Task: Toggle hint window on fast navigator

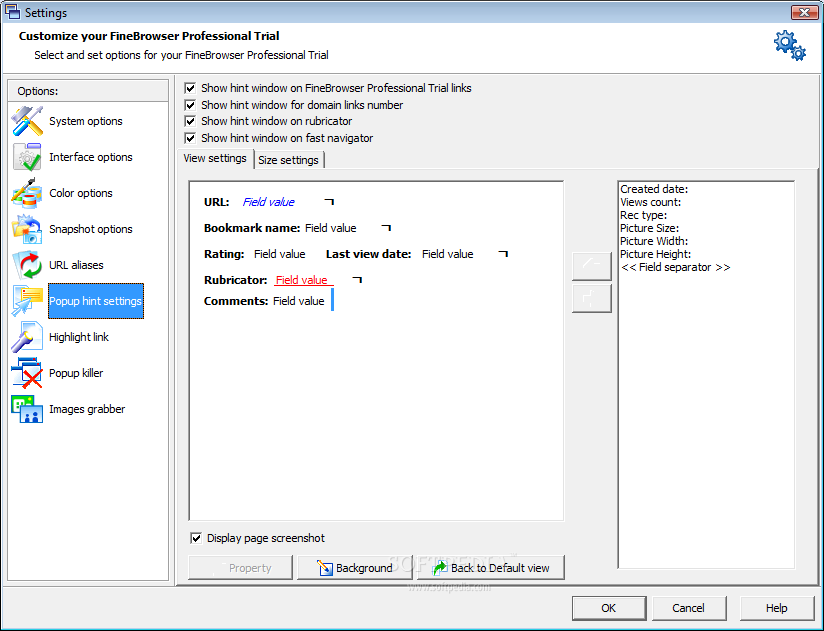Action: (x=190, y=138)
